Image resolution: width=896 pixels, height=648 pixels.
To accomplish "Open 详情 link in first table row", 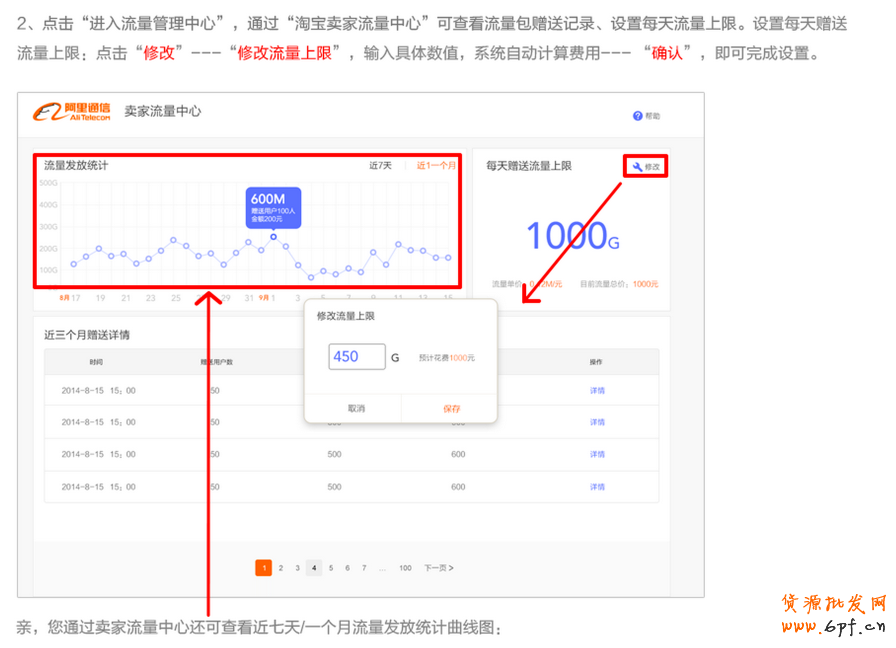I will click(597, 391).
